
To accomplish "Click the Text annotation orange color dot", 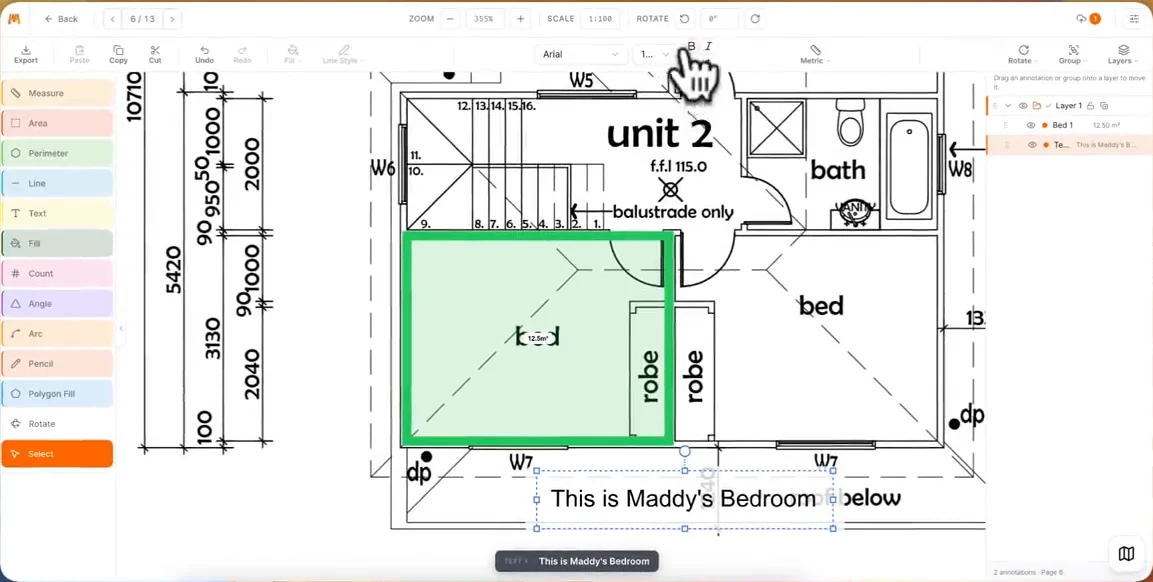I will click(1045, 145).
